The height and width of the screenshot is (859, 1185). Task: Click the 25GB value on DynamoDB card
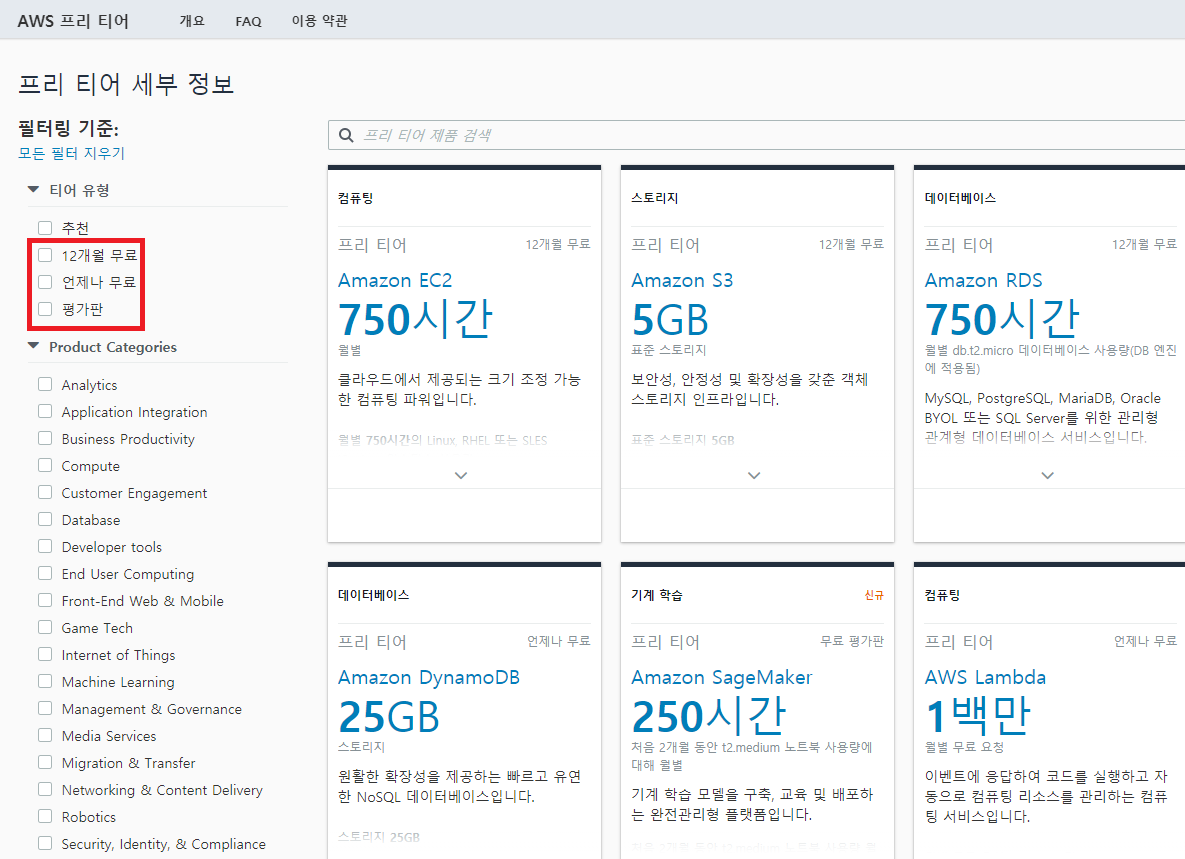coord(389,717)
